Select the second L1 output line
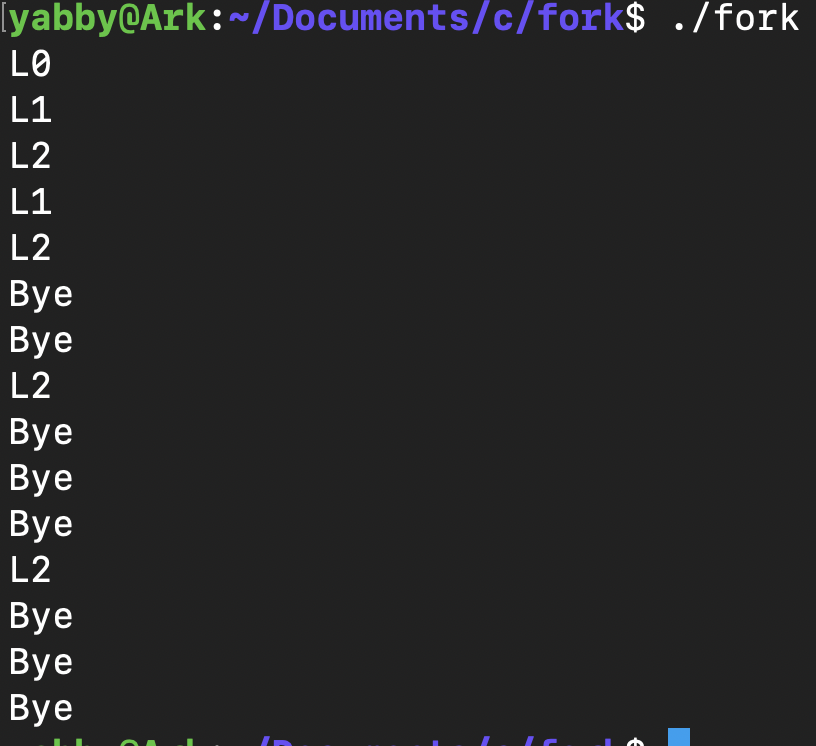 [x=30, y=203]
